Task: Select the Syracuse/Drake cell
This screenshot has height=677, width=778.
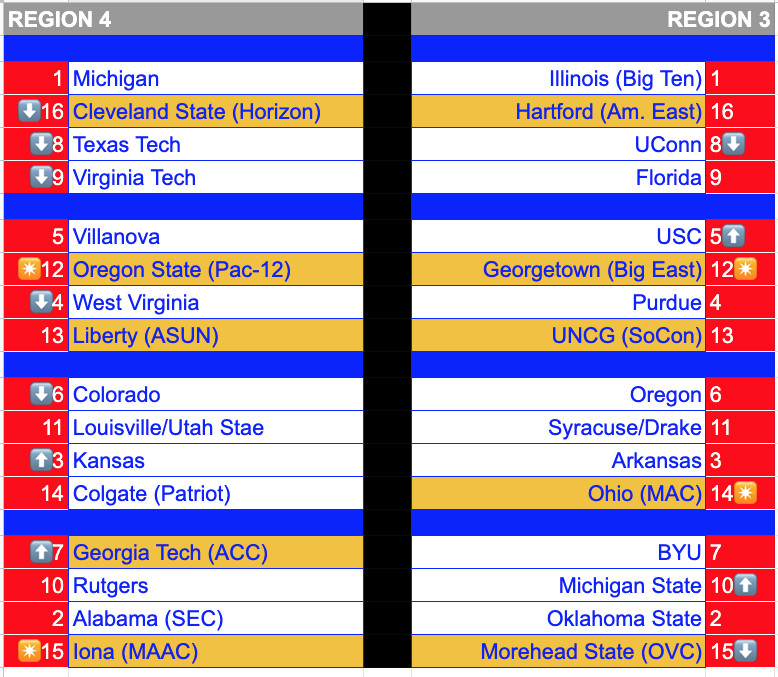Action: [x=558, y=427]
